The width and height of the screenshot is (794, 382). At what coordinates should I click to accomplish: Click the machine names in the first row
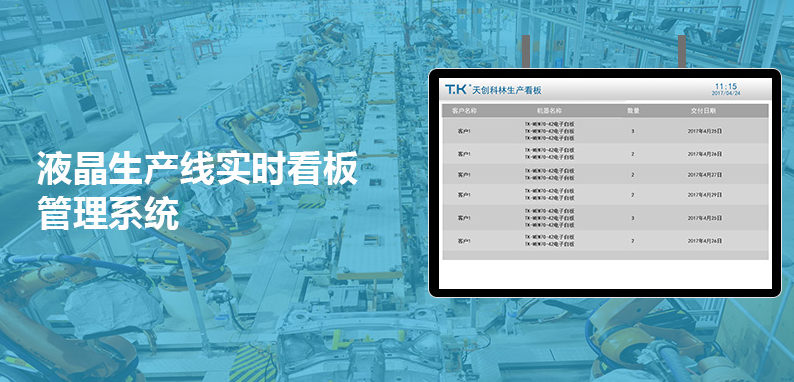pos(549,131)
